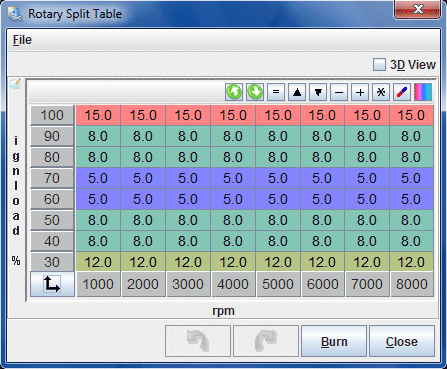Click the black down-triangle decrement icon
Screen dimensions: 447x369
click(318, 92)
